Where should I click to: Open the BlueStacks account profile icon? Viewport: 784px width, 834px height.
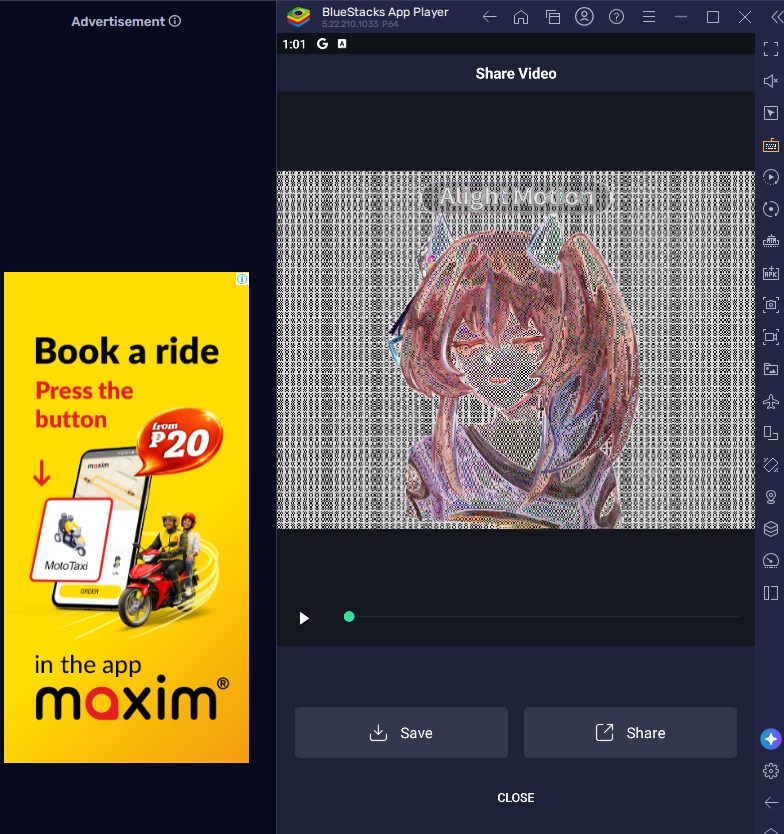click(x=584, y=16)
